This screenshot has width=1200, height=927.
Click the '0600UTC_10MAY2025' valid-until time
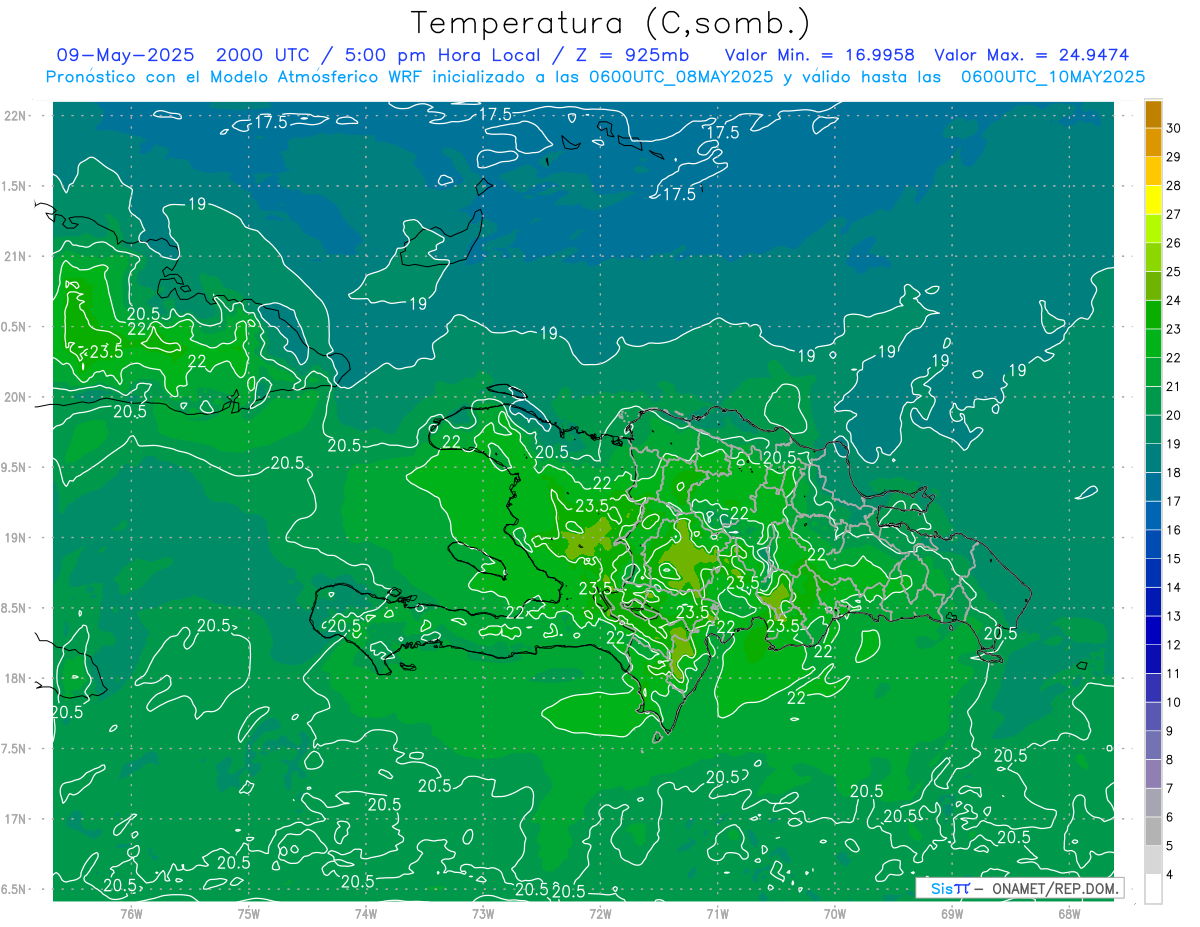[x=1053, y=76]
